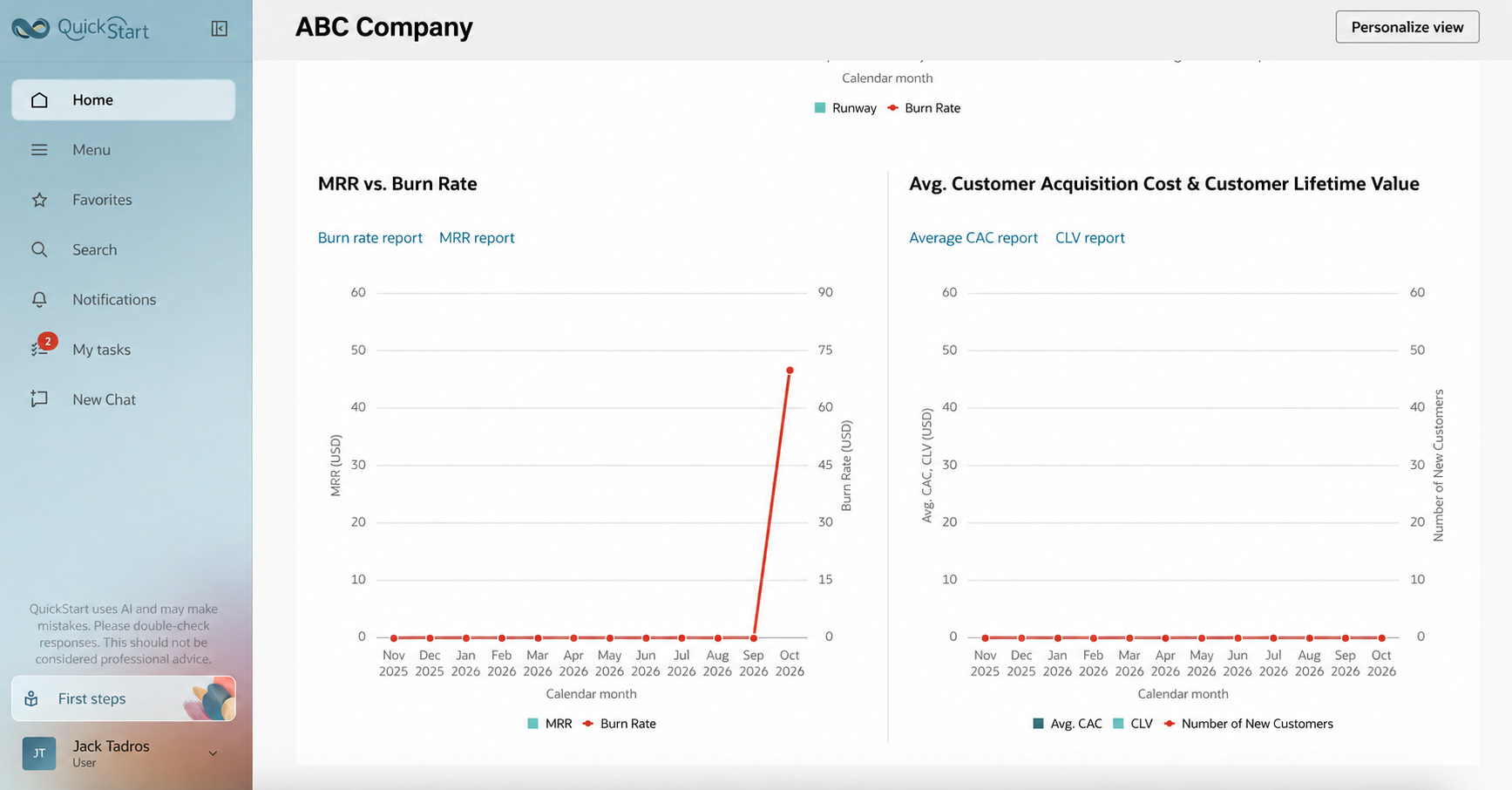The width and height of the screenshot is (1512, 790).
Task: Toggle CLV legend swatch
Action: pos(1118,724)
